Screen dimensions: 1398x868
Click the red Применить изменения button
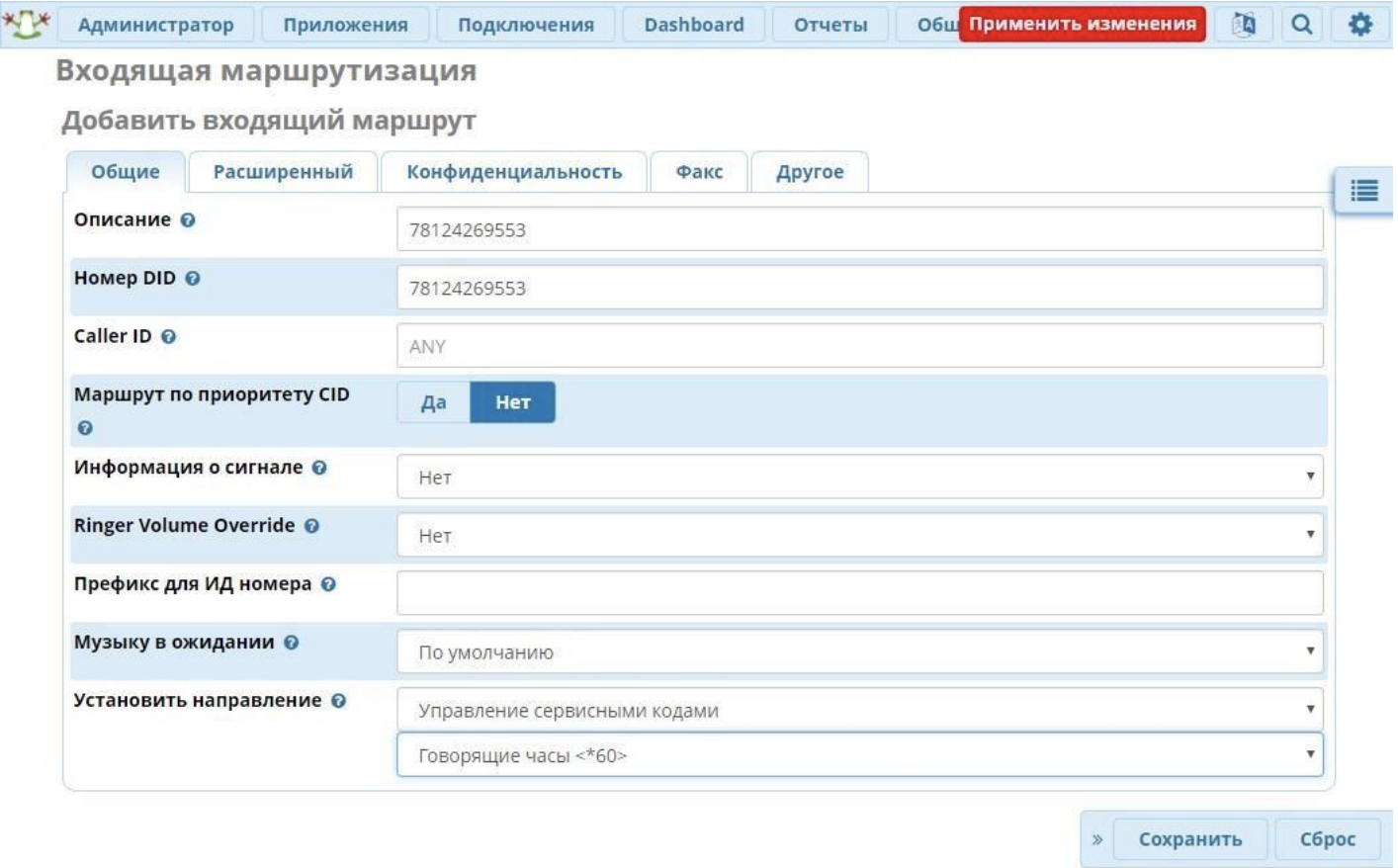pyautogui.click(x=1082, y=24)
